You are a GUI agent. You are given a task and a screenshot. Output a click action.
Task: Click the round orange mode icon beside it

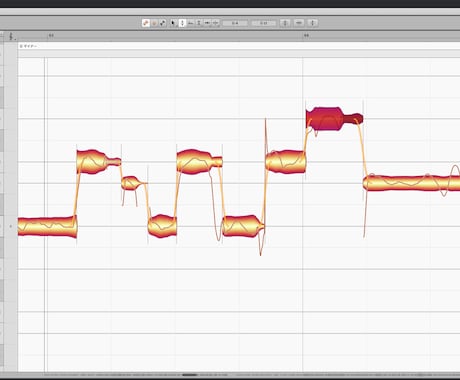154,23
